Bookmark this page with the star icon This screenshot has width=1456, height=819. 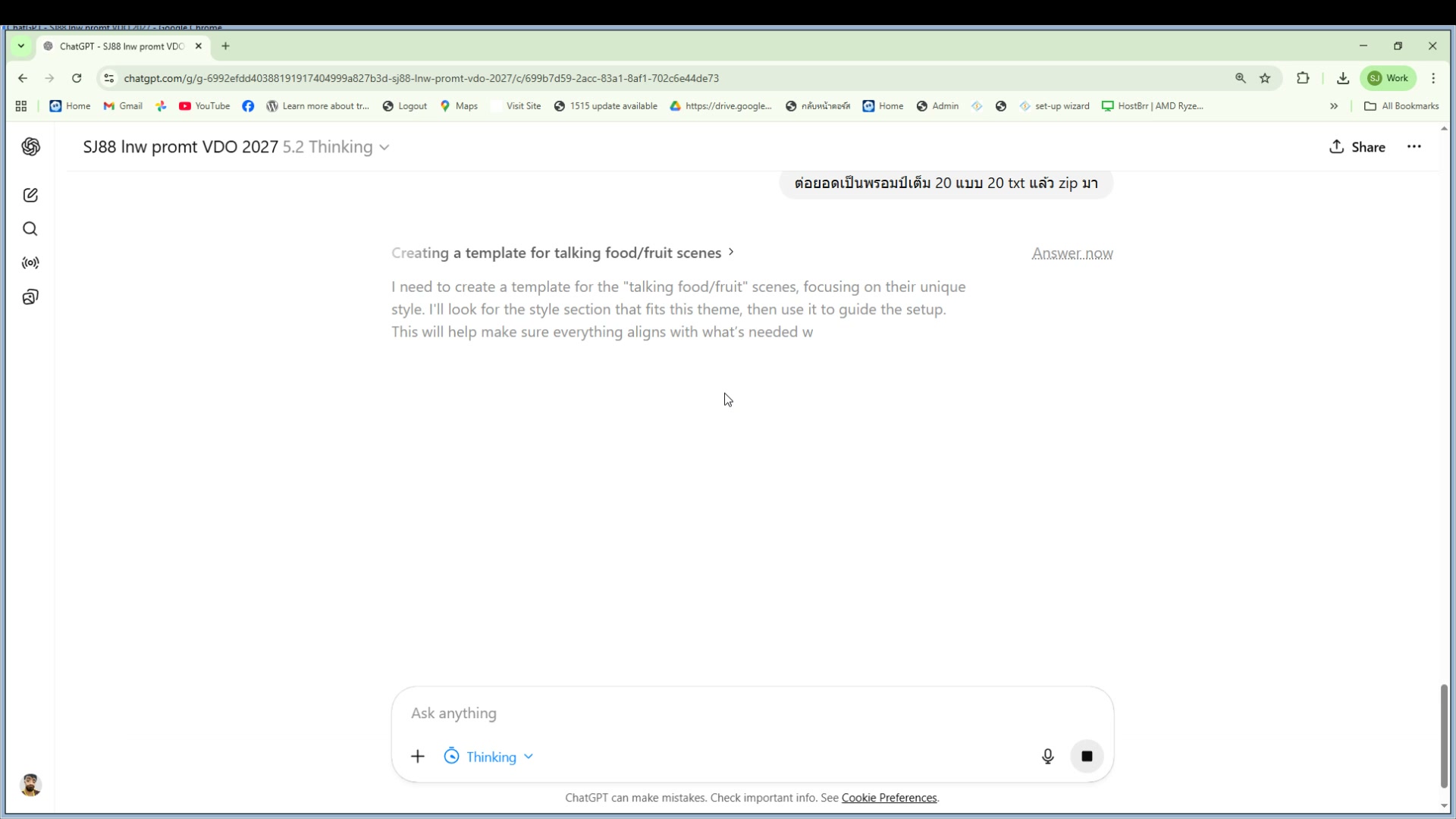coord(1265,78)
